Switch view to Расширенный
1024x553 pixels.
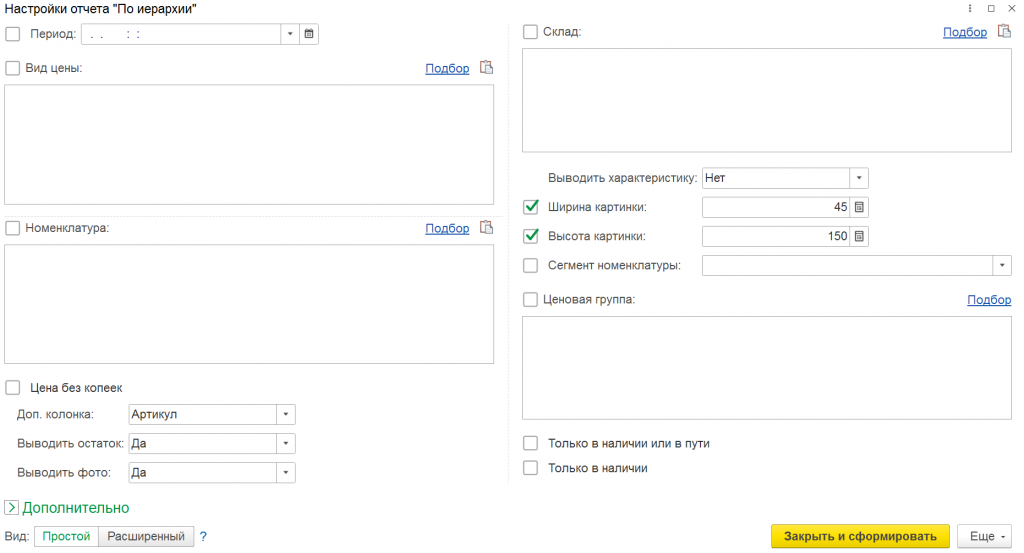[x=146, y=537]
